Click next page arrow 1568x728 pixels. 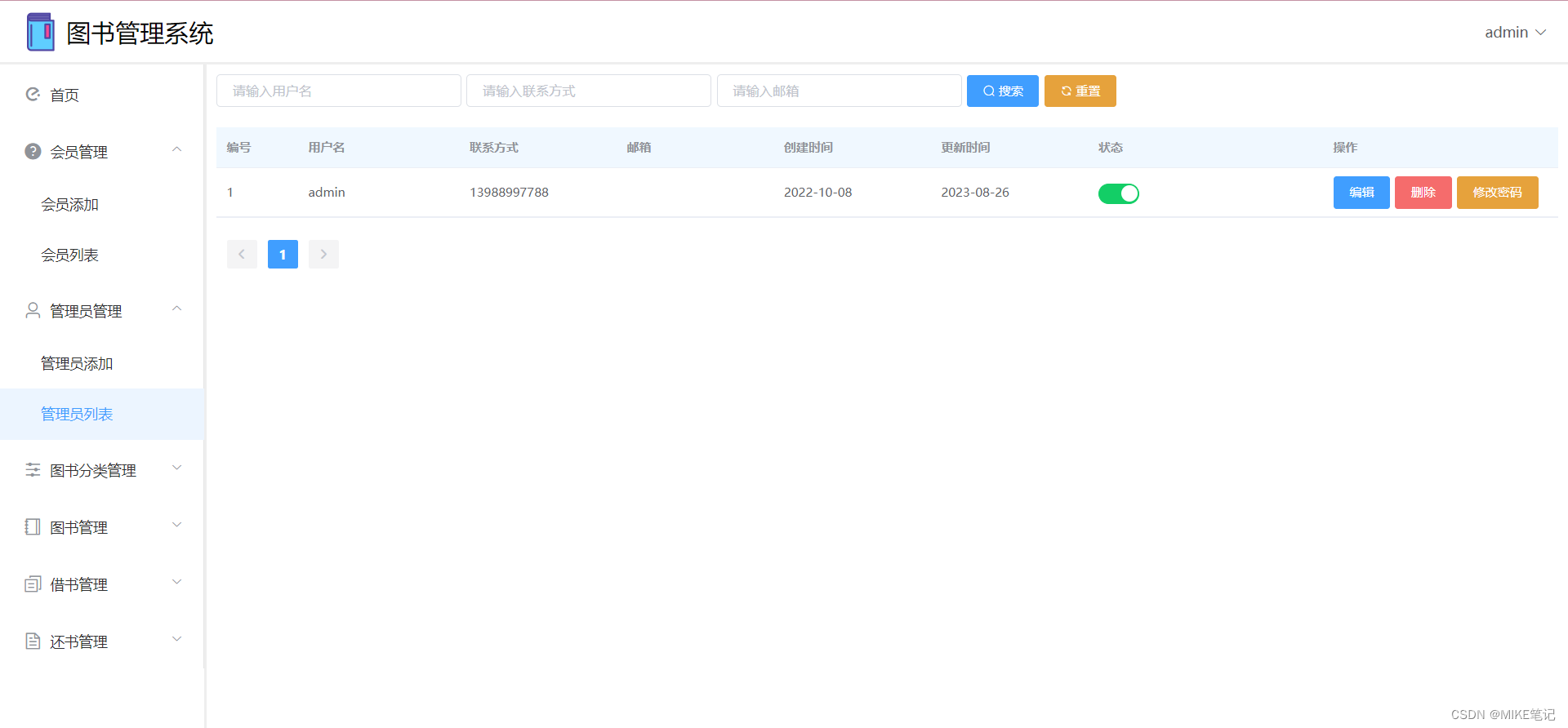click(x=323, y=254)
